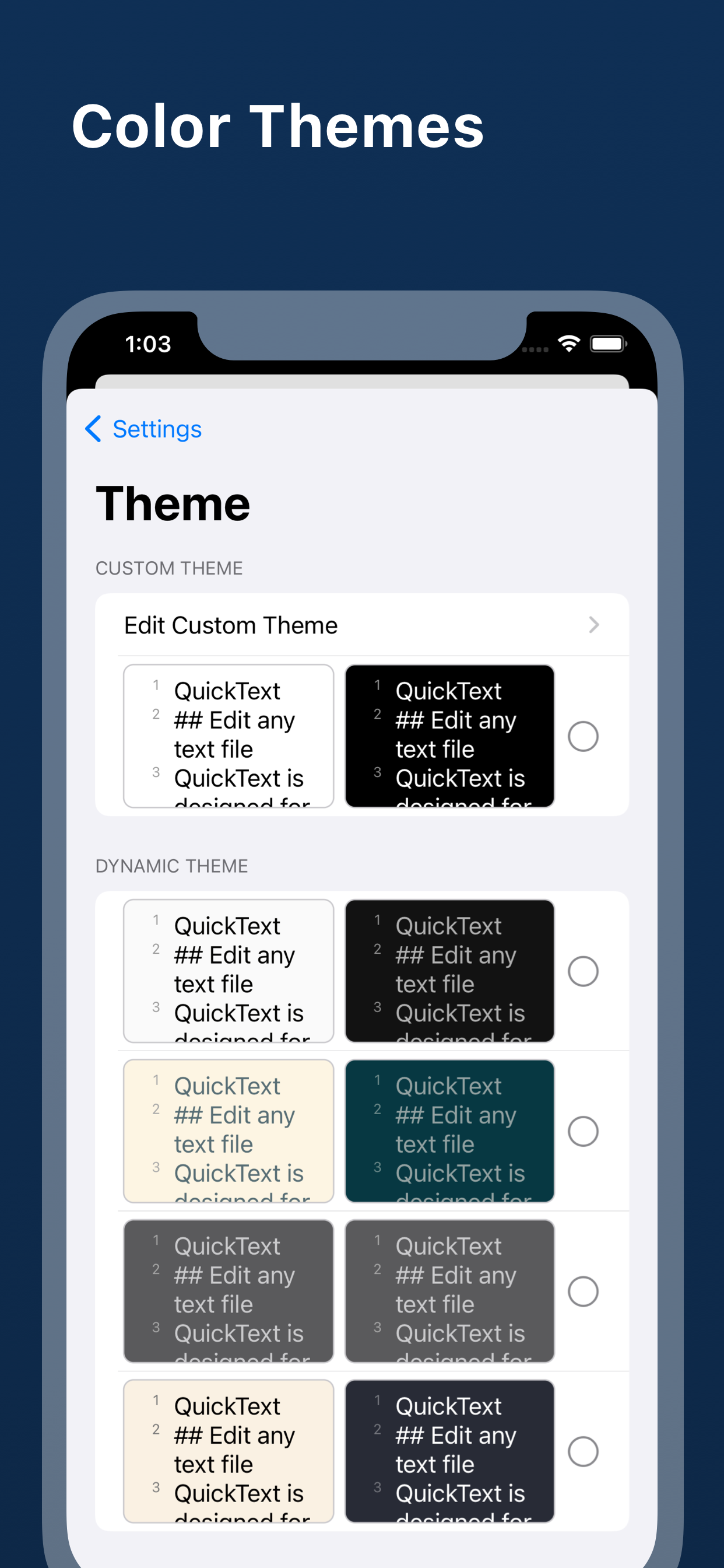
Task: Tap the dark teal theme preview
Action: [449, 1132]
